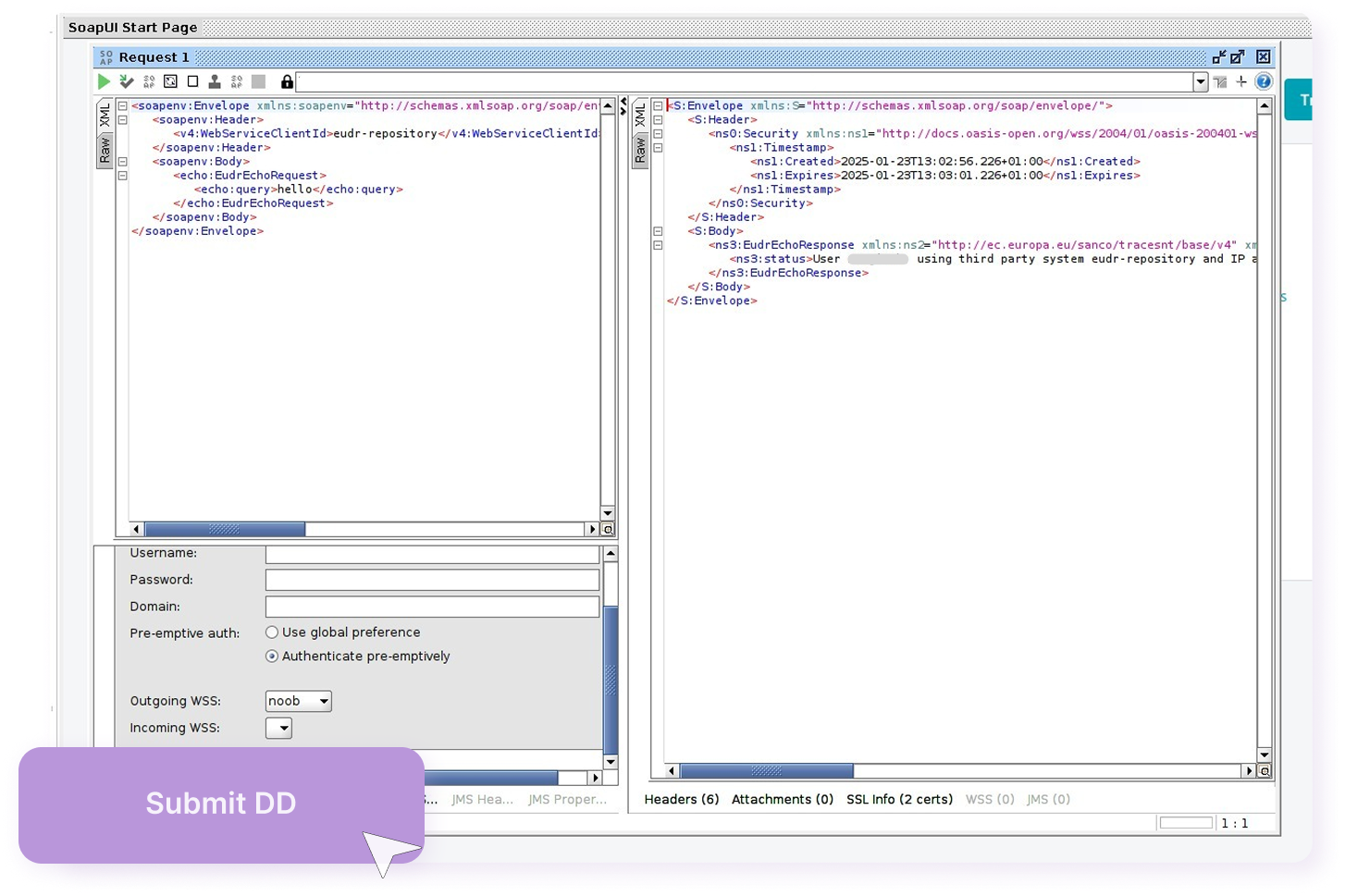Image resolution: width=1345 pixels, height=896 pixels.
Task: Select Use global preference radio button
Action: pos(272,632)
